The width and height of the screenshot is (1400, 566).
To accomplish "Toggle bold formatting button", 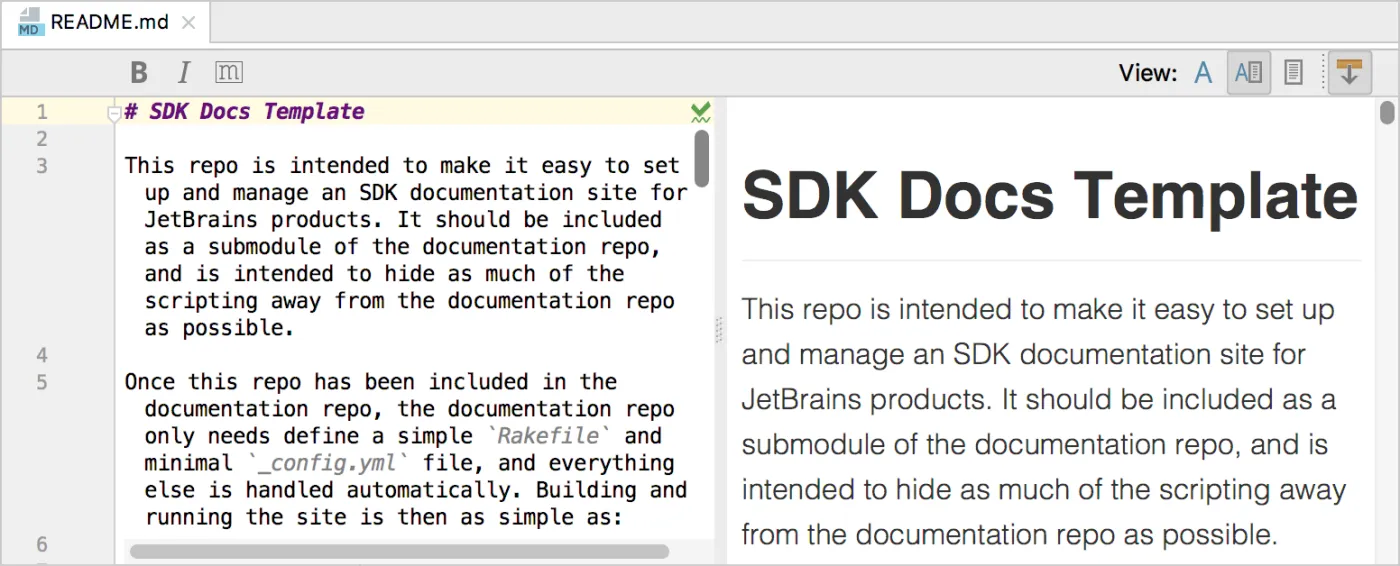I will (x=139, y=73).
